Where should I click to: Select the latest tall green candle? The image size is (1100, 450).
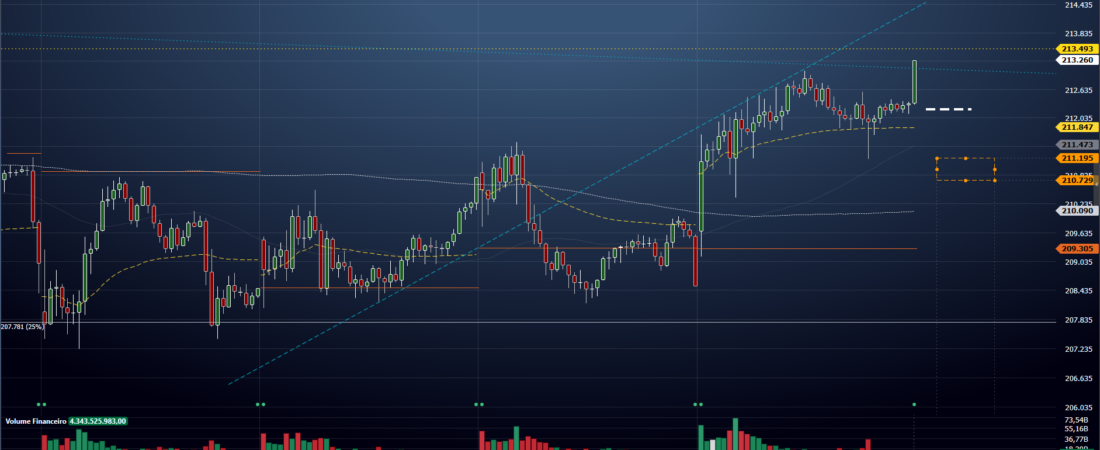pyautogui.click(x=914, y=82)
